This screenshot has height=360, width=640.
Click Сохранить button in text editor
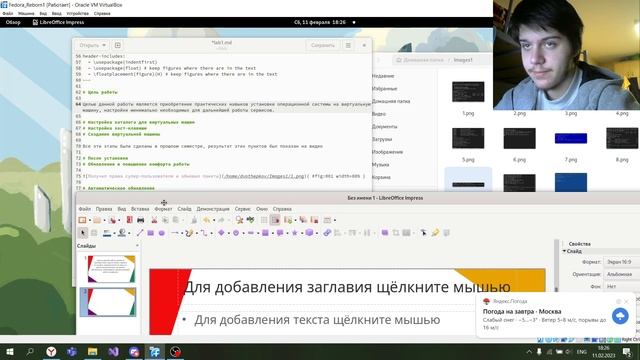[322, 45]
